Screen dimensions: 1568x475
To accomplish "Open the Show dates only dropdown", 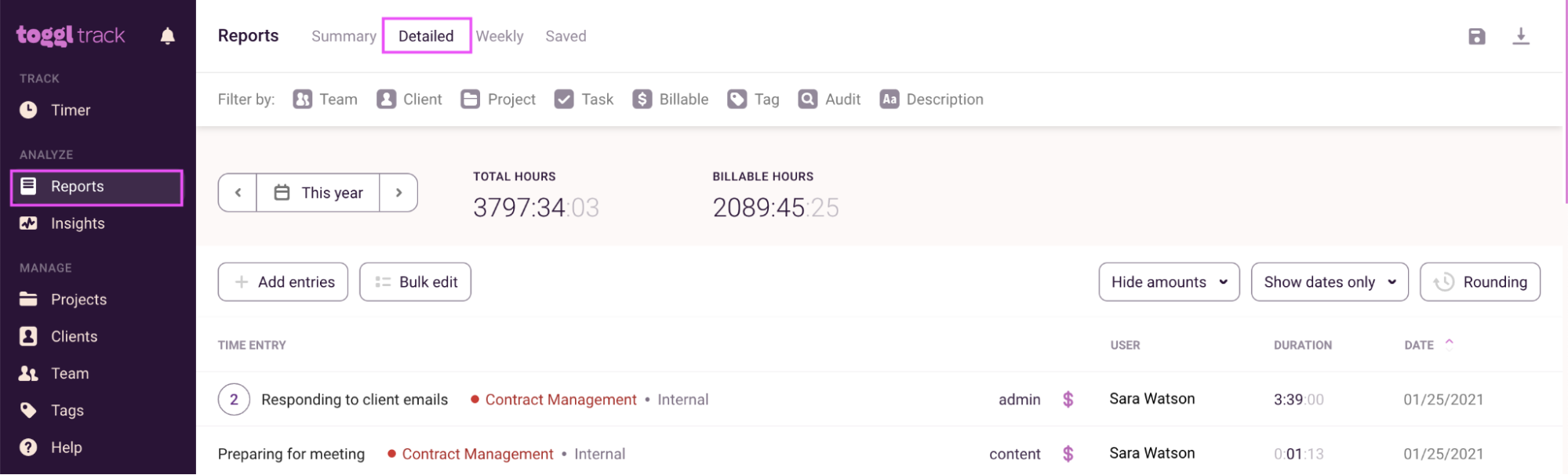I will point(1329,281).
